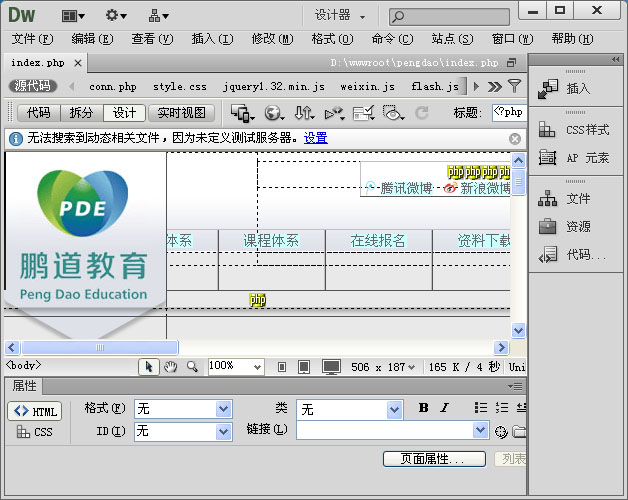The height and width of the screenshot is (500, 628).
Task: Open the 设计器 workspace dropdown
Action: pos(339,16)
